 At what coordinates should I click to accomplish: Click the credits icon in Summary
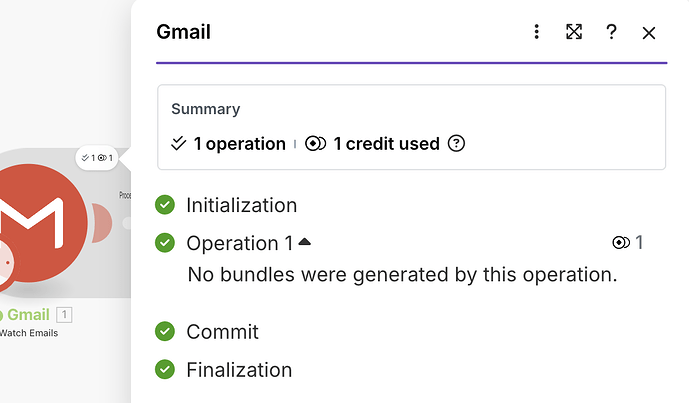point(316,143)
